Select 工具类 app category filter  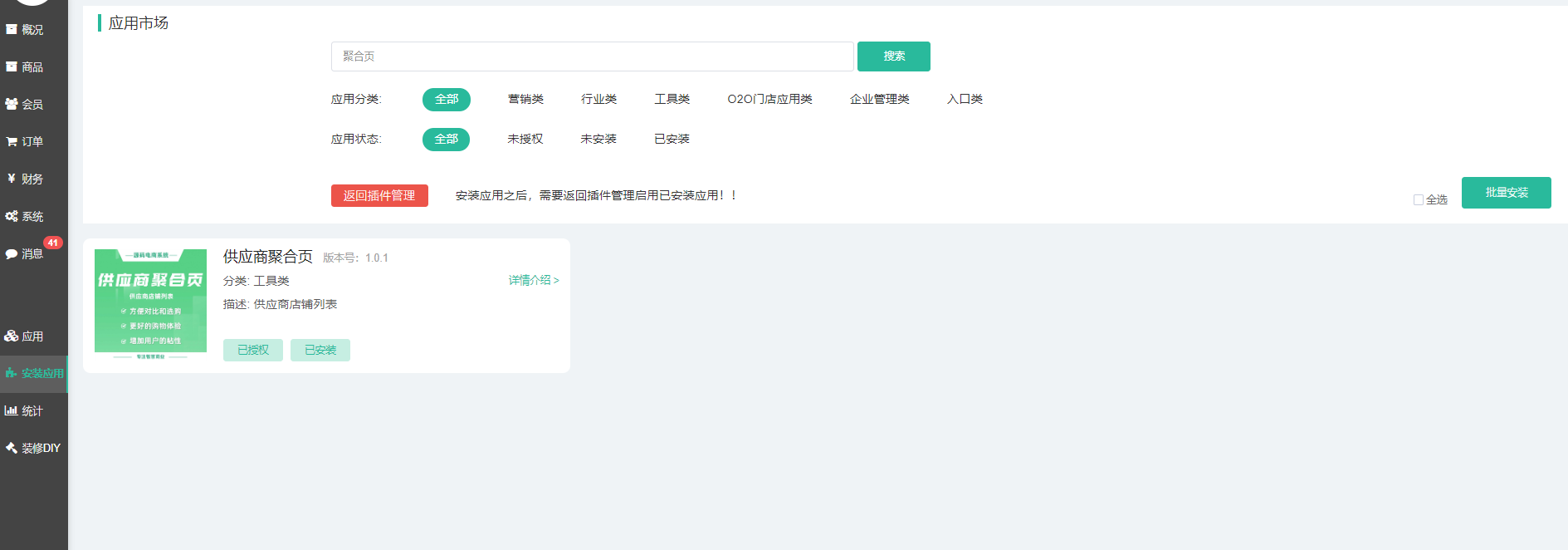(x=672, y=99)
